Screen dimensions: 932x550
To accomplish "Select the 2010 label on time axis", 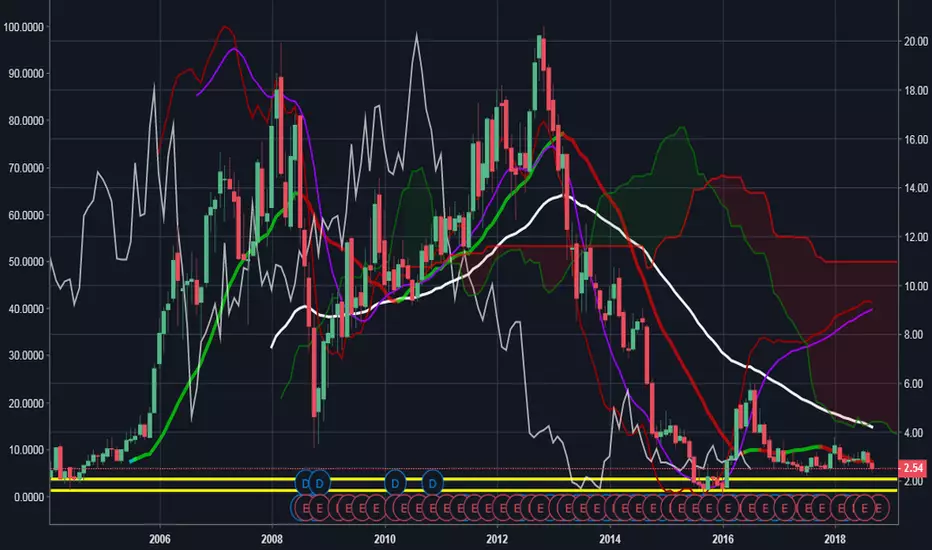I will pos(385,539).
